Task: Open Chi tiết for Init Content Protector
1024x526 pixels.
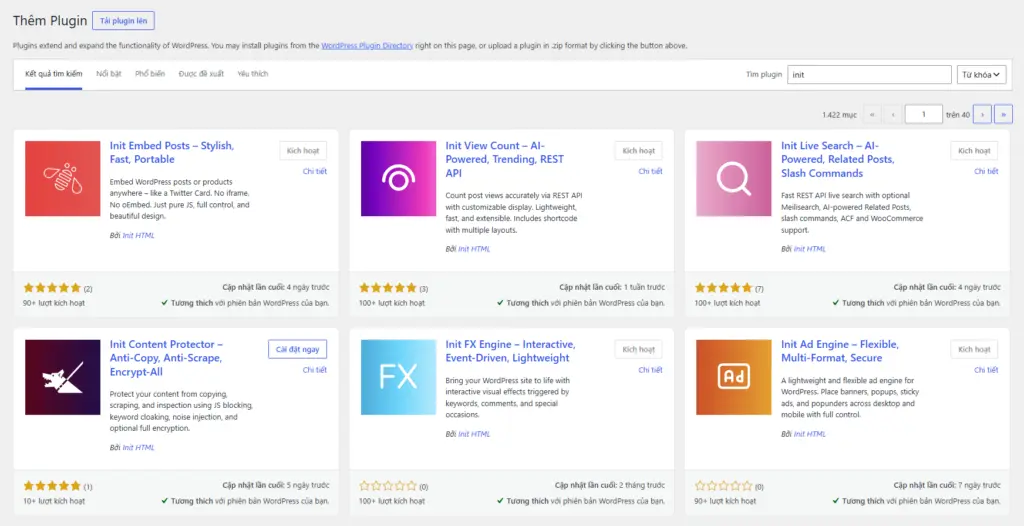Action: [x=315, y=370]
